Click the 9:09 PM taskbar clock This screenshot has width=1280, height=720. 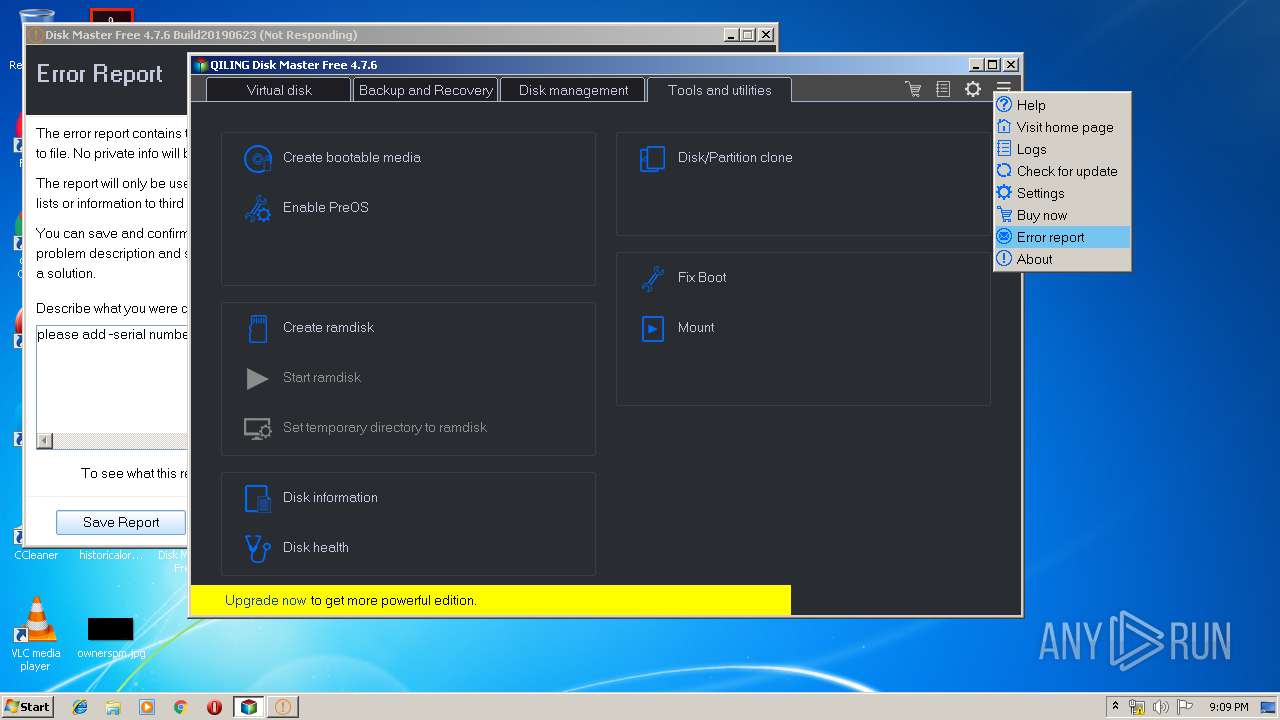point(1228,707)
